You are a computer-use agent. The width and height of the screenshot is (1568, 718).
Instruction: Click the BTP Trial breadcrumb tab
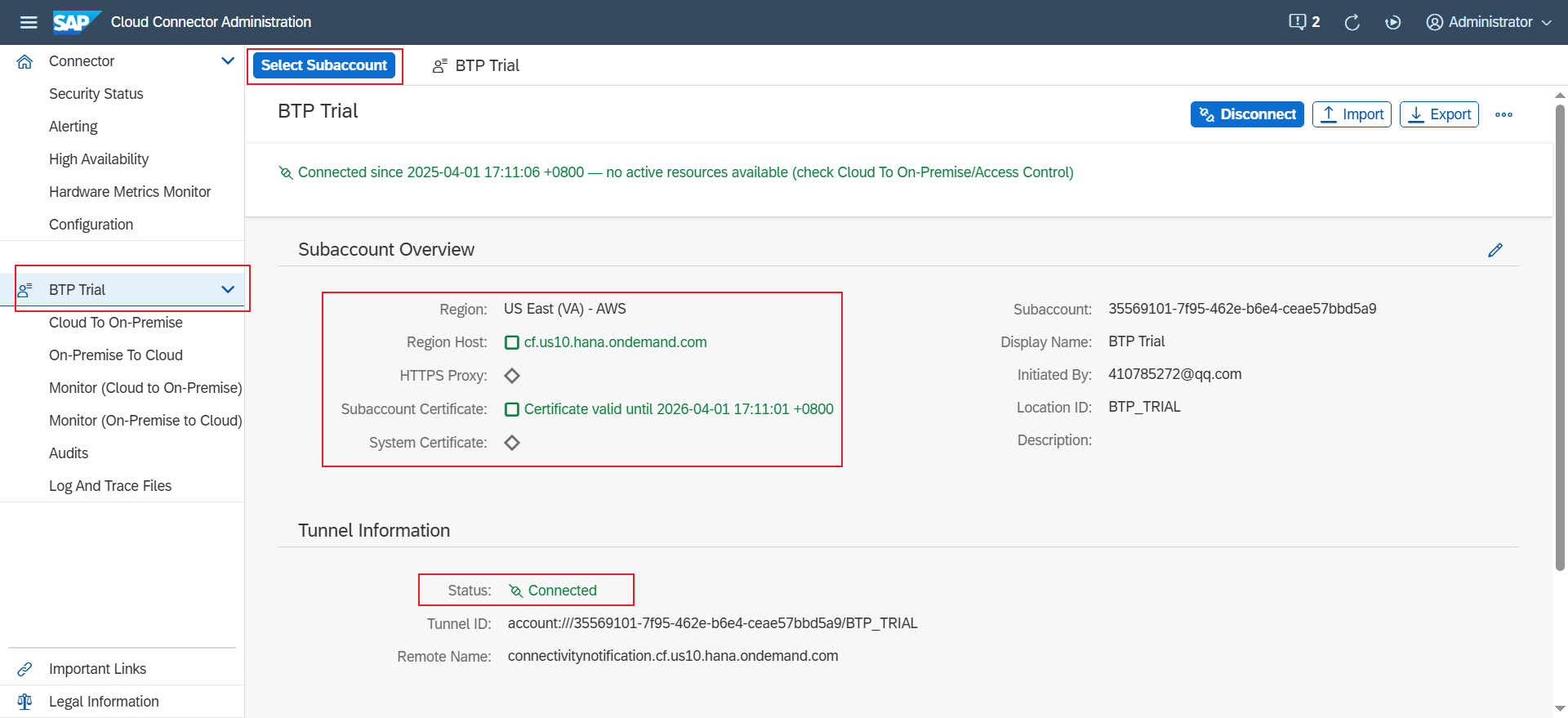click(x=488, y=65)
